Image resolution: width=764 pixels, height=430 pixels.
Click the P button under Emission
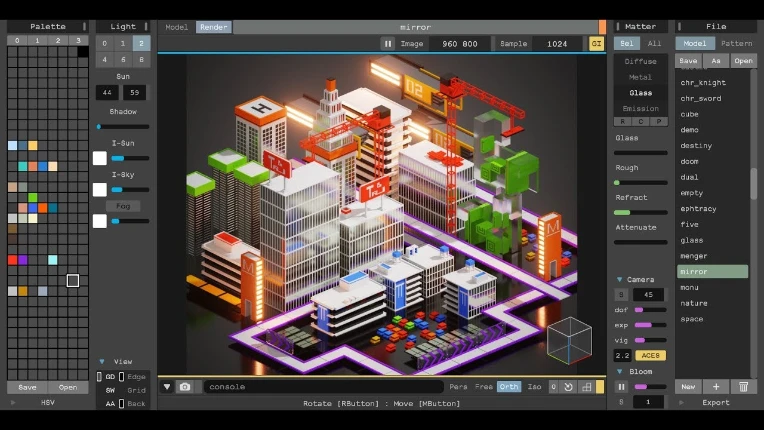tap(659, 122)
